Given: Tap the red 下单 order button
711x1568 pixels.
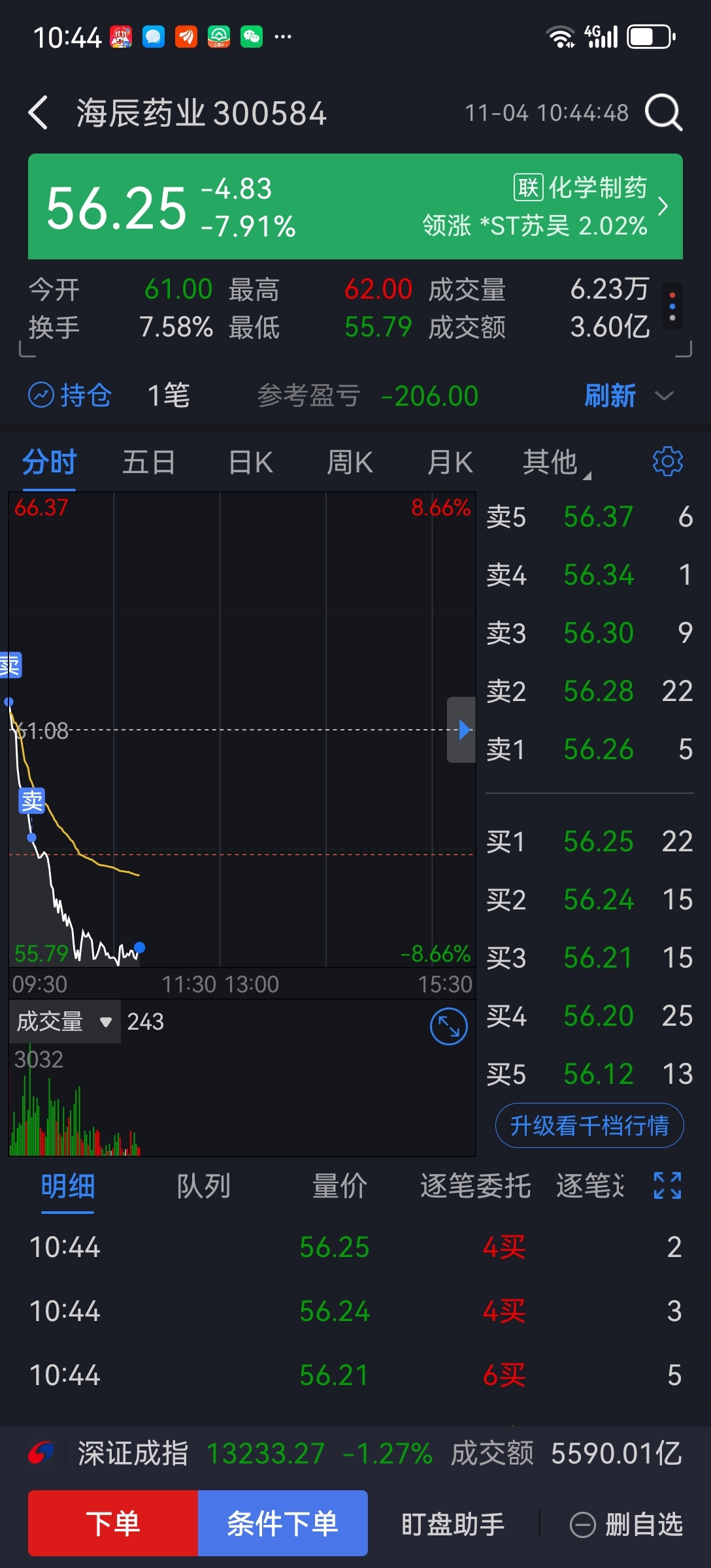Looking at the screenshot, I should tap(113, 1523).
